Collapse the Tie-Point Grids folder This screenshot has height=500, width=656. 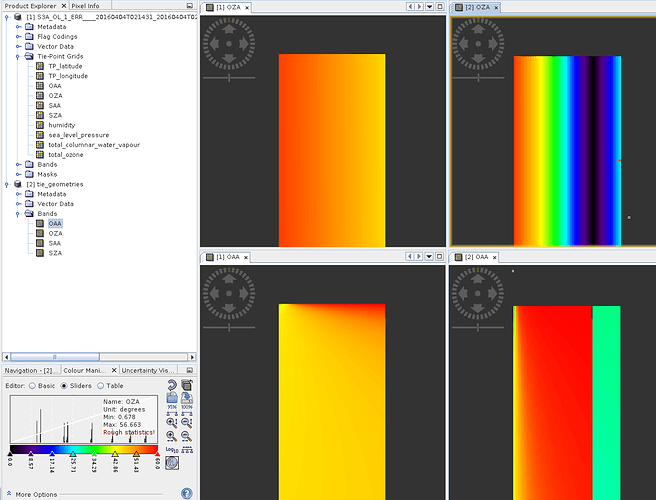point(18,57)
